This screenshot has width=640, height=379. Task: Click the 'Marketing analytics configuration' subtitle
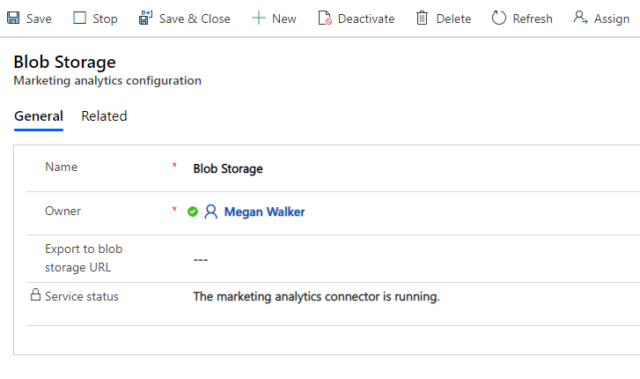pyautogui.click(x=107, y=81)
